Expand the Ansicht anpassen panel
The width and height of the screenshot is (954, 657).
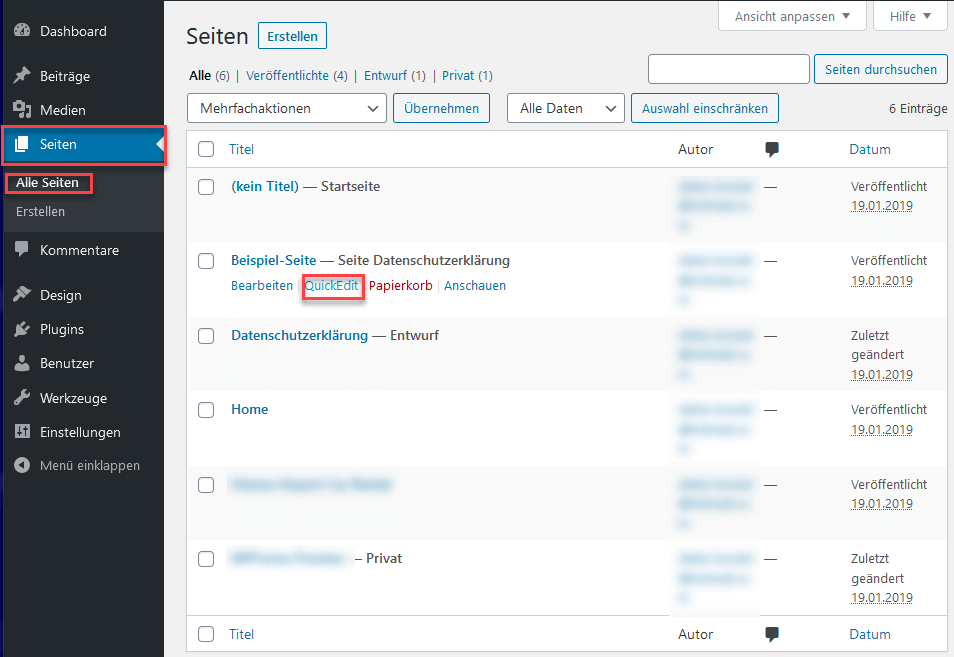[x=792, y=16]
